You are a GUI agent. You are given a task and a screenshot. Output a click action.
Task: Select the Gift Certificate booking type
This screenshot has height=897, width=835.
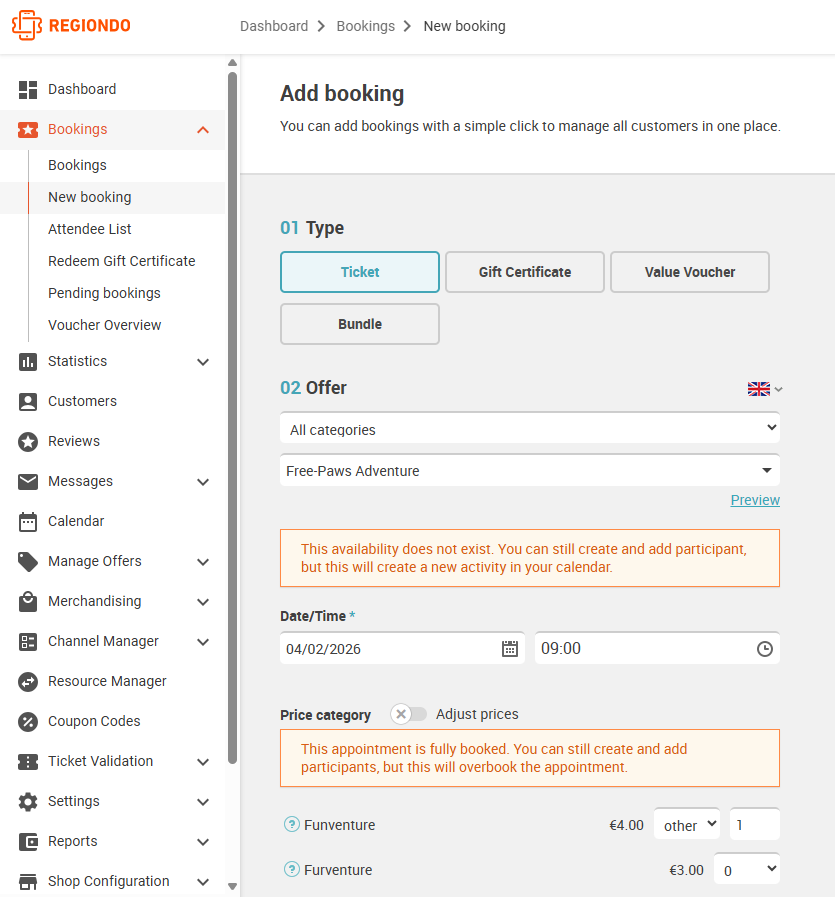[x=524, y=272]
